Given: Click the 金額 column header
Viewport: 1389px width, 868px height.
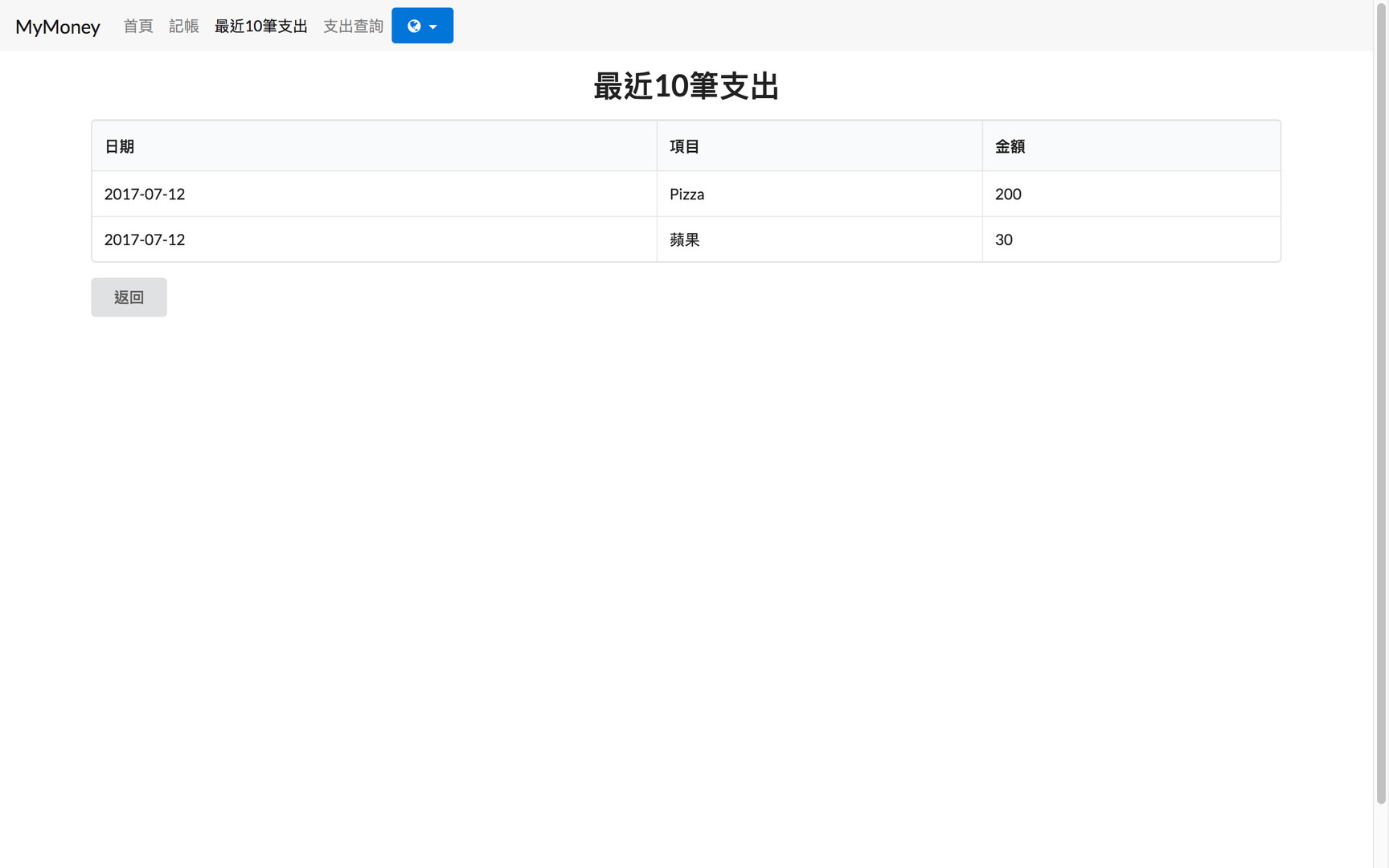Looking at the screenshot, I should pyautogui.click(x=1010, y=146).
